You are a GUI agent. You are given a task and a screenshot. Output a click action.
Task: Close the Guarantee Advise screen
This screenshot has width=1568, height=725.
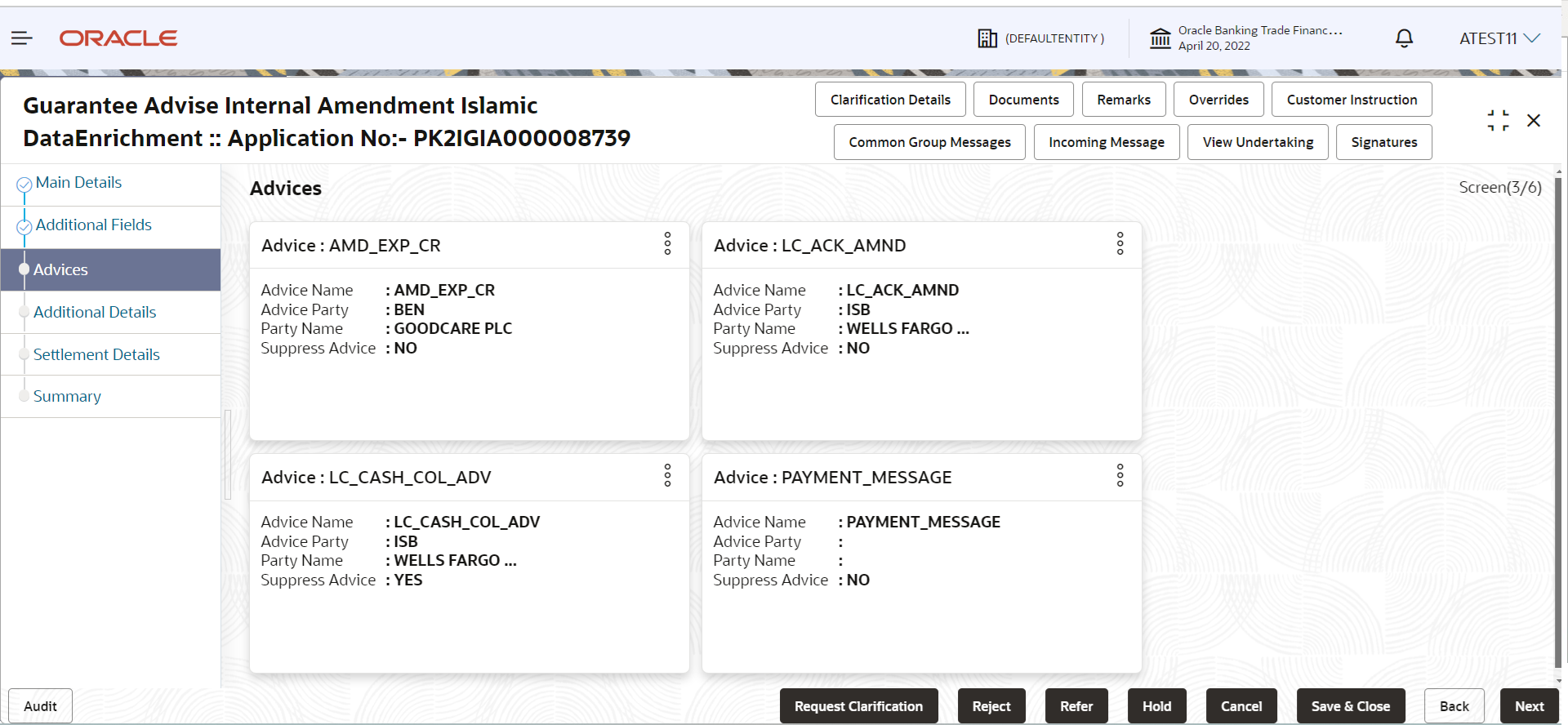pos(1534,121)
